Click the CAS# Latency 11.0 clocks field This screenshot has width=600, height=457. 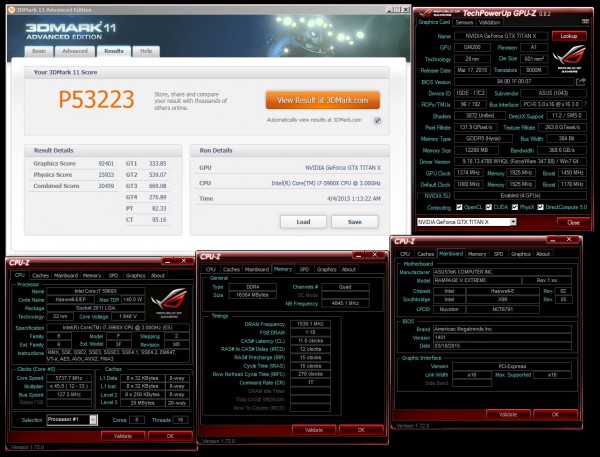click(x=310, y=341)
